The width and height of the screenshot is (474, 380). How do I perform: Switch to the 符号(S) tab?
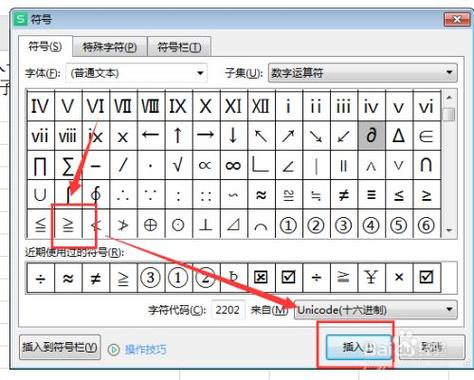click(x=45, y=47)
